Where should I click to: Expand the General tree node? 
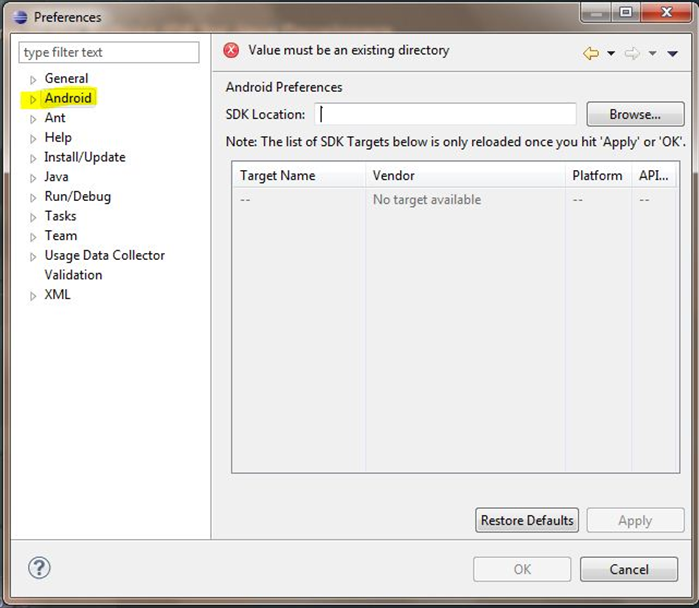33,80
